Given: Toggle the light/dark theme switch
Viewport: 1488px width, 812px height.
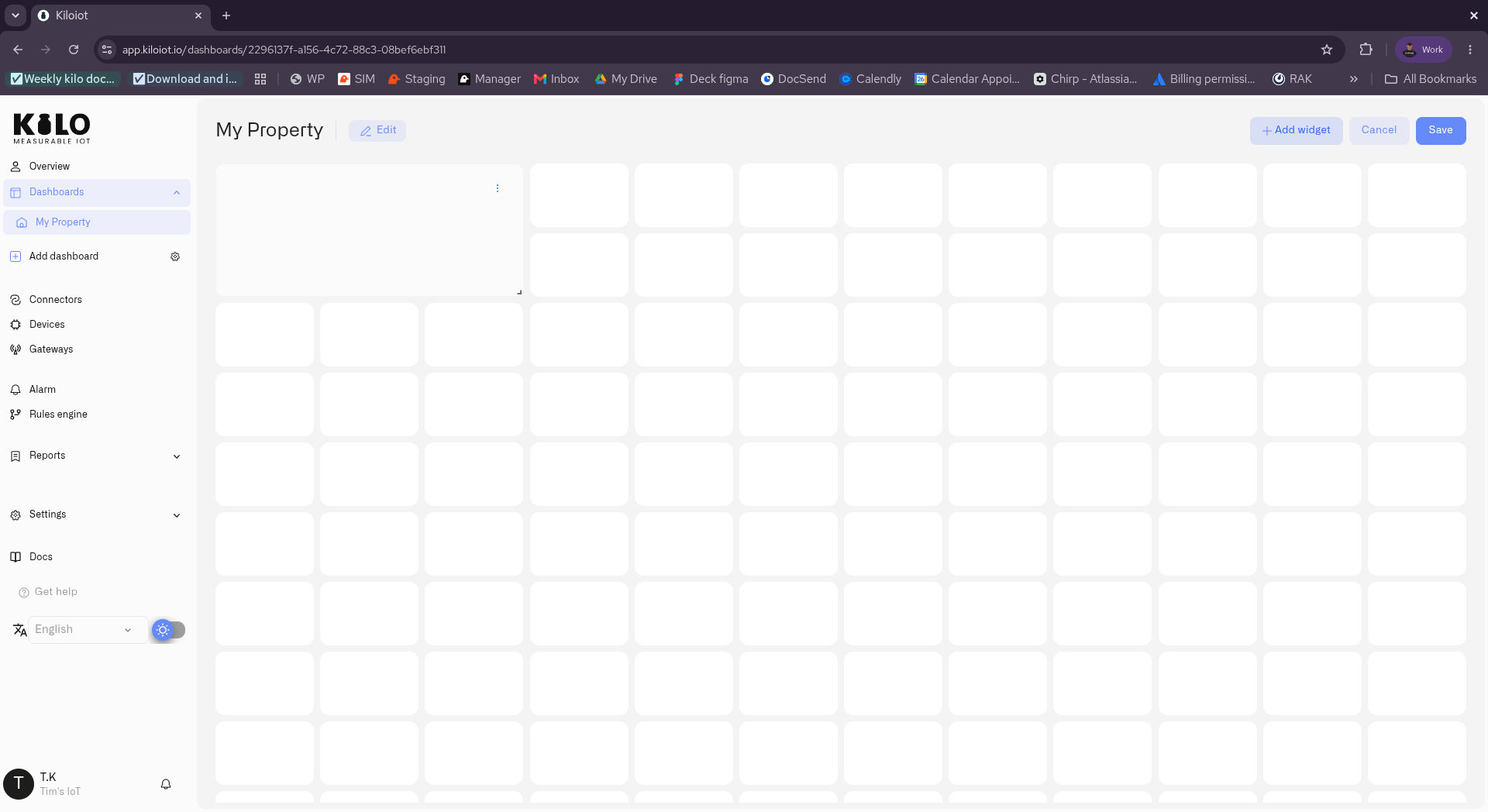Looking at the screenshot, I should tap(168, 630).
